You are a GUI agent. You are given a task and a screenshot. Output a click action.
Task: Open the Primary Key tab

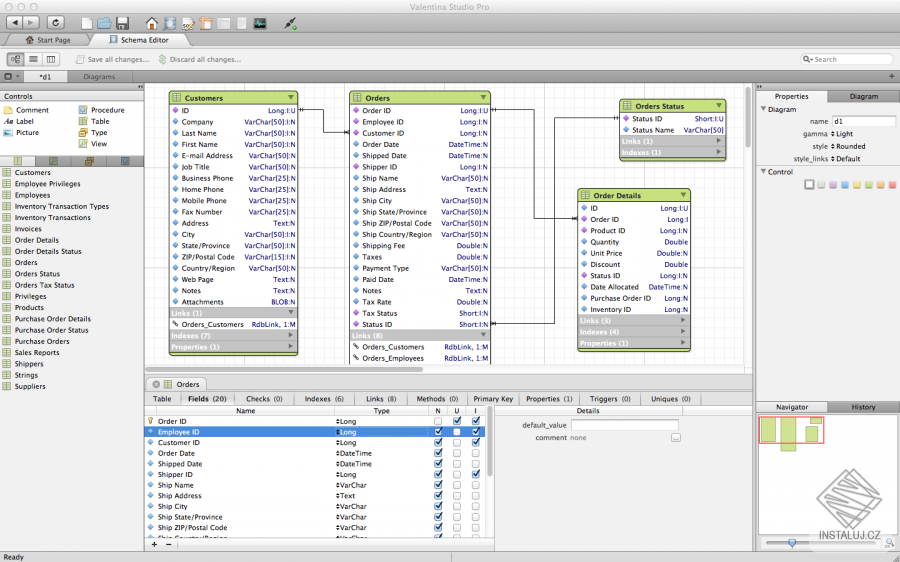492,399
